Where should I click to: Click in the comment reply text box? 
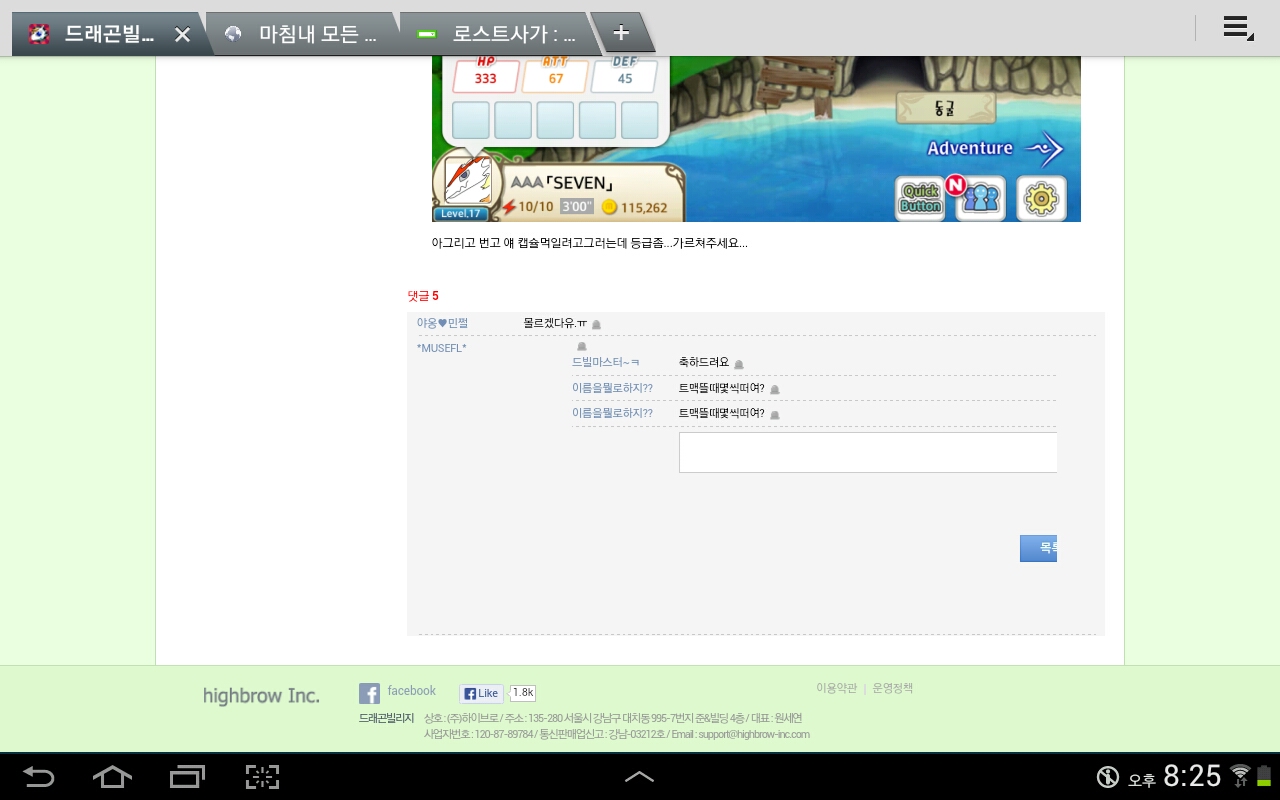[x=867, y=452]
